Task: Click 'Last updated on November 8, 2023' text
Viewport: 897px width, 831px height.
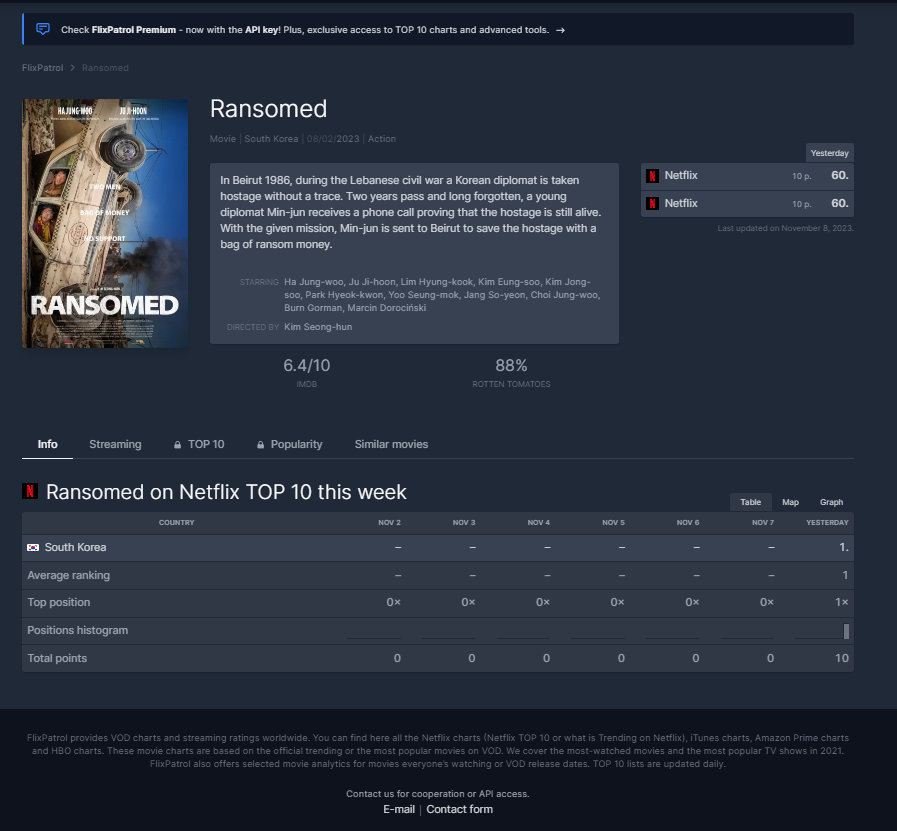Action: tap(785, 228)
